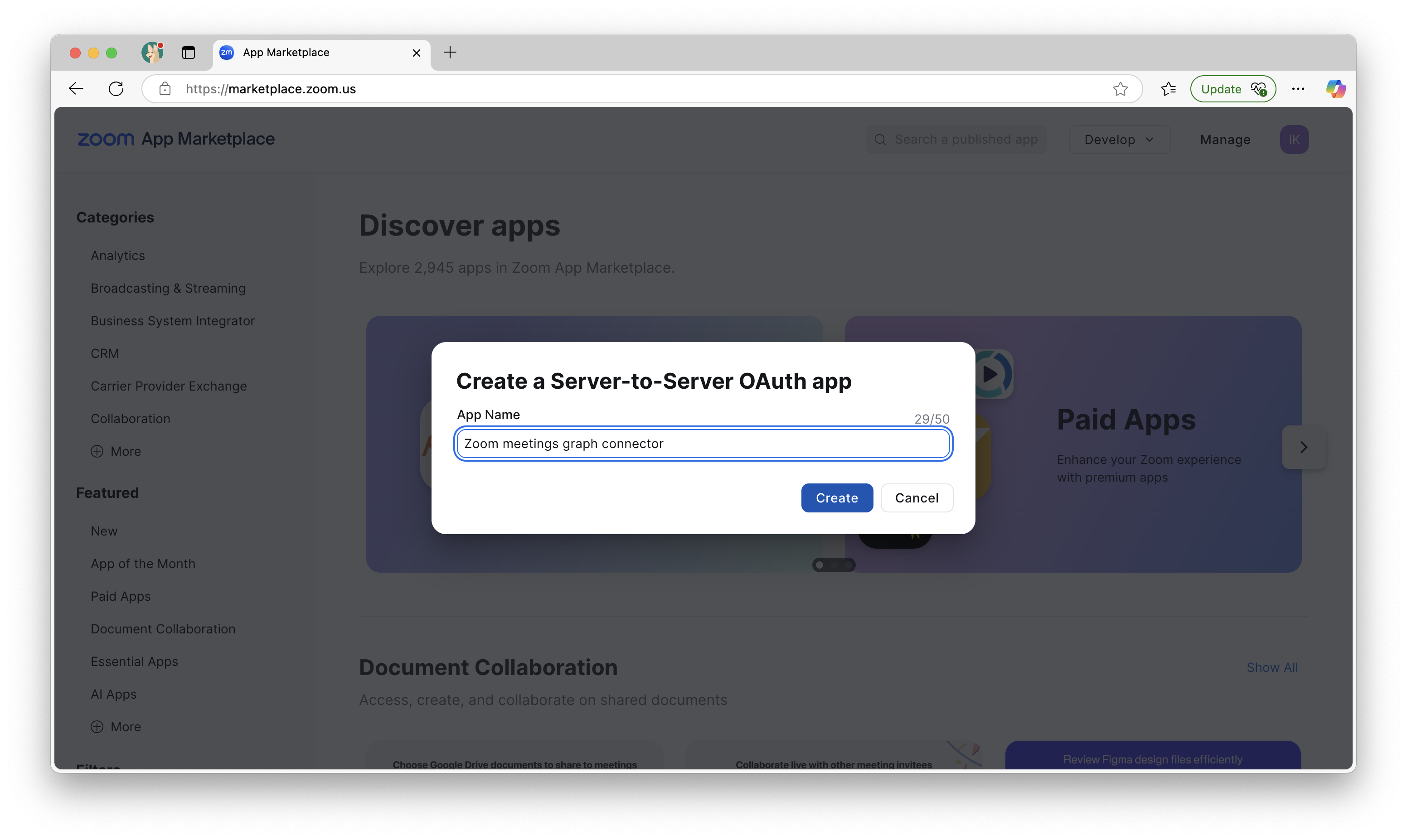
Task: Open Broadcasting & Streaming category
Action: (168, 288)
